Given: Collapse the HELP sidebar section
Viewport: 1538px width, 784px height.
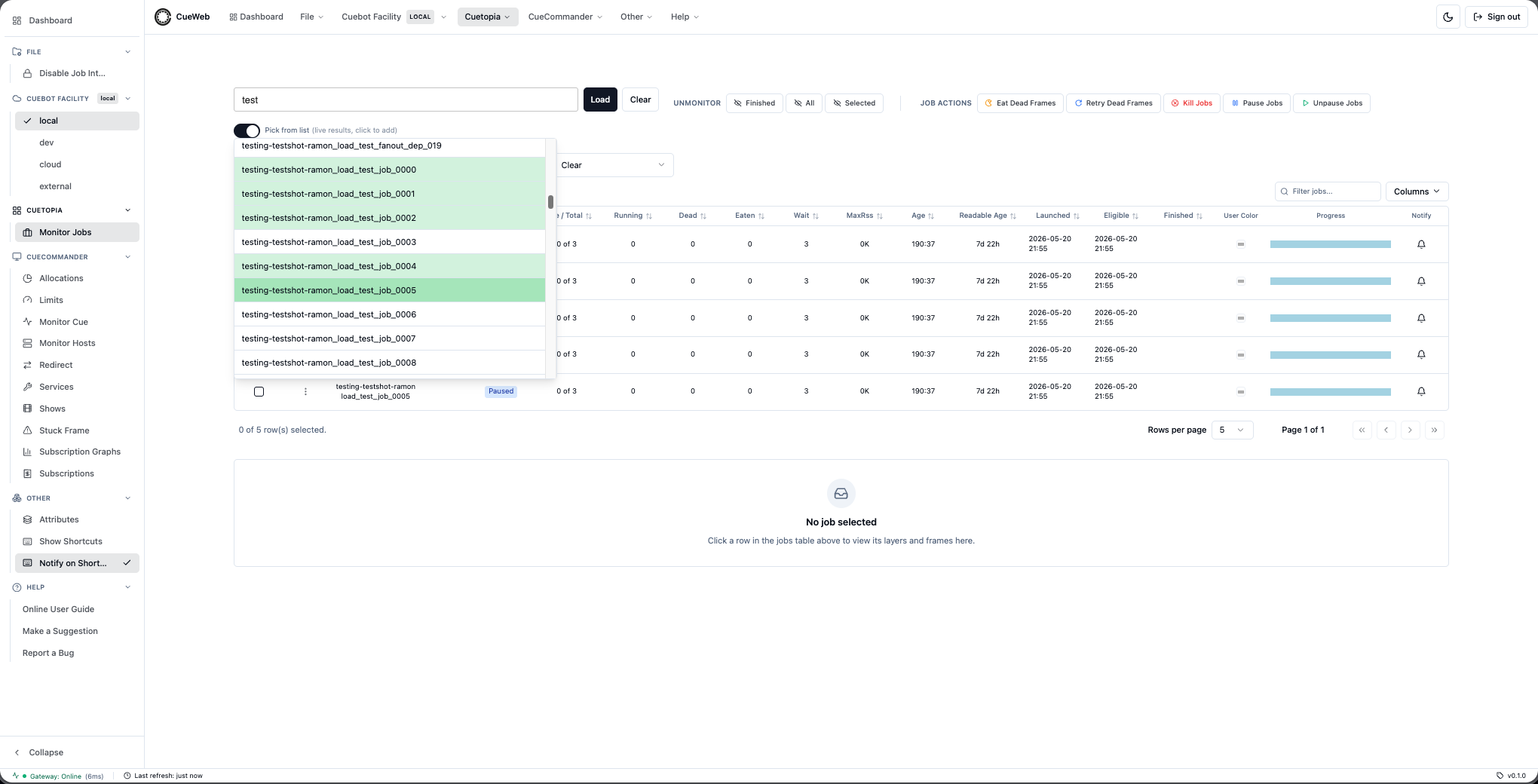Looking at the screenshot, I should point(127,587).
